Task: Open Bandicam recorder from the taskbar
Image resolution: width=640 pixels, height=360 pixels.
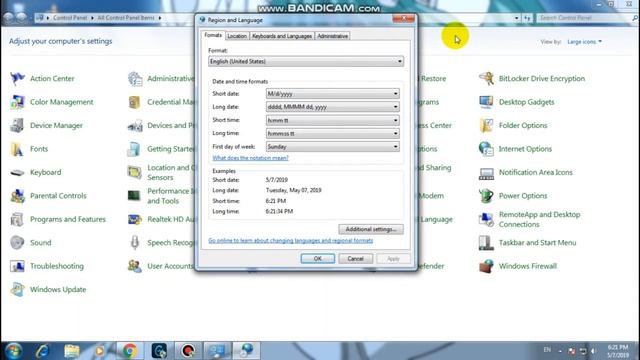Action: click(x=188, y=351)
